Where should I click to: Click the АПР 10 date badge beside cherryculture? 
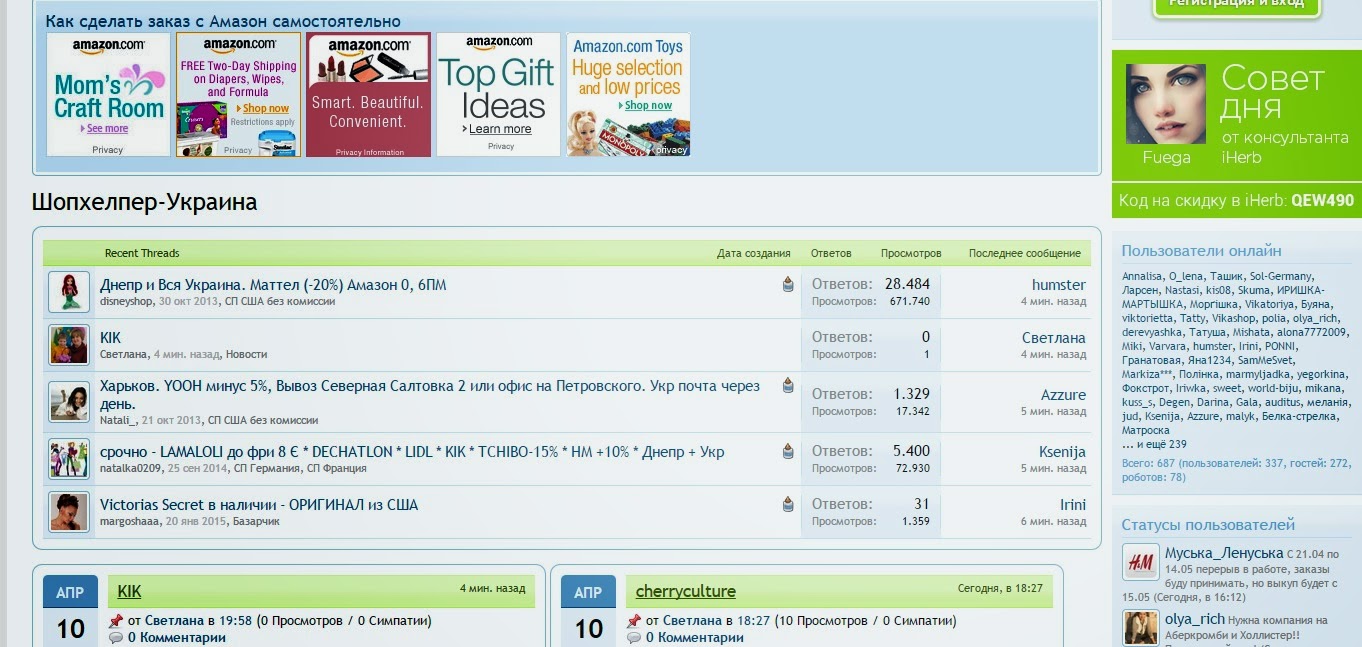588,611
